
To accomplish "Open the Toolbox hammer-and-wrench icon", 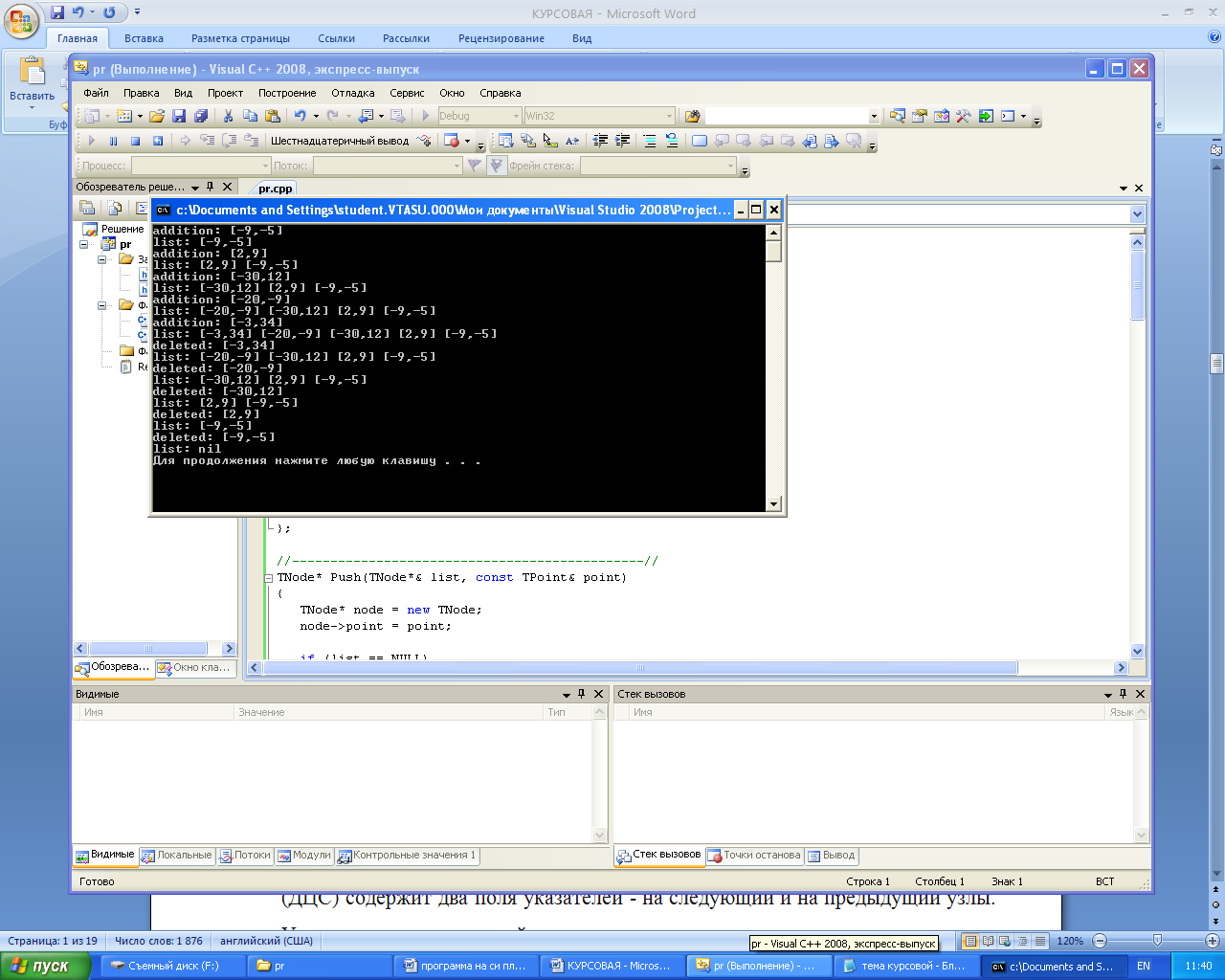I will click(x=963, y=116).
